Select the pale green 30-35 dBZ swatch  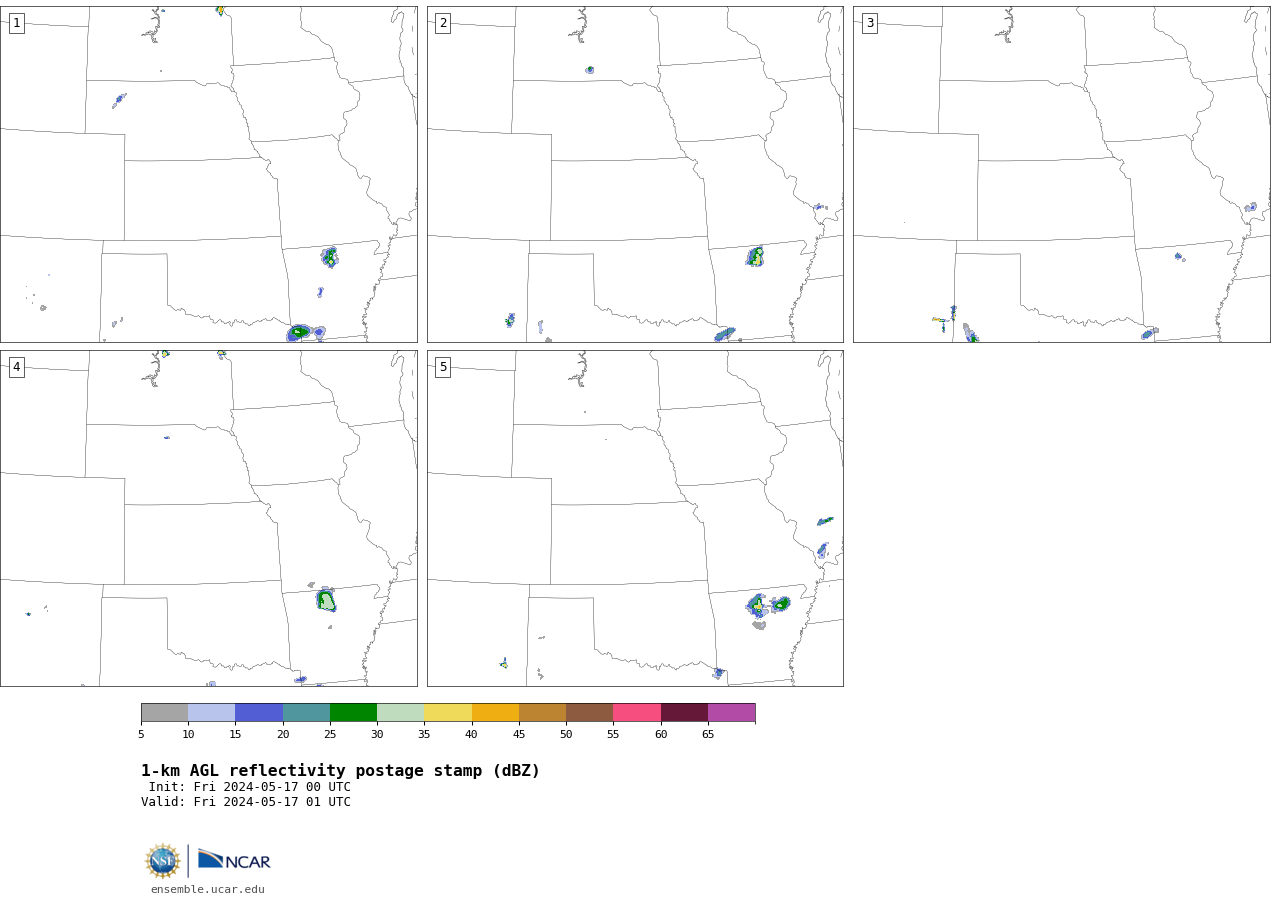pos(400,713)
